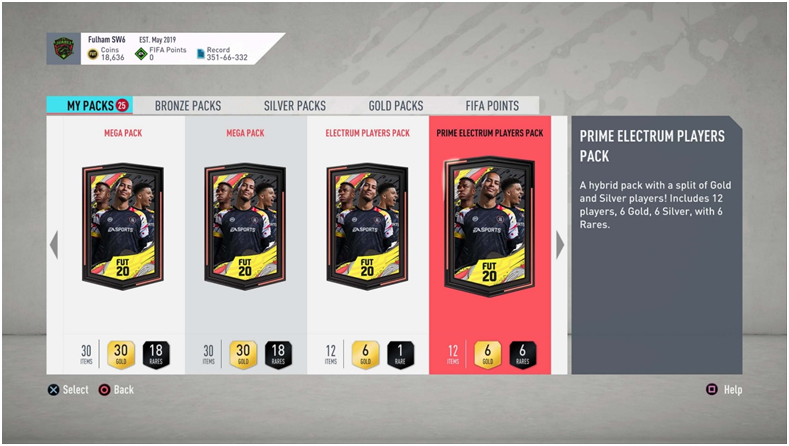Open the Silver Packs tab
This screenshot has width=789, height=446.
click(x=295, y=106)
